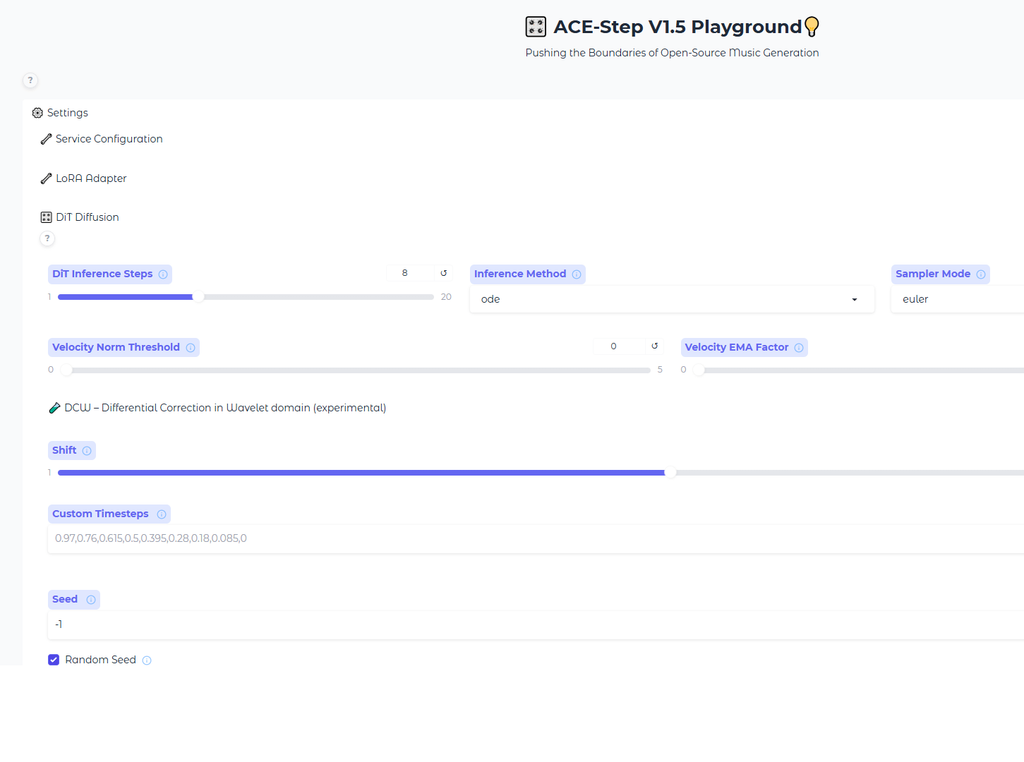1024x762 pixels.
Task: Click the info icon beside Sampler Mode
Action: [981, 274]
